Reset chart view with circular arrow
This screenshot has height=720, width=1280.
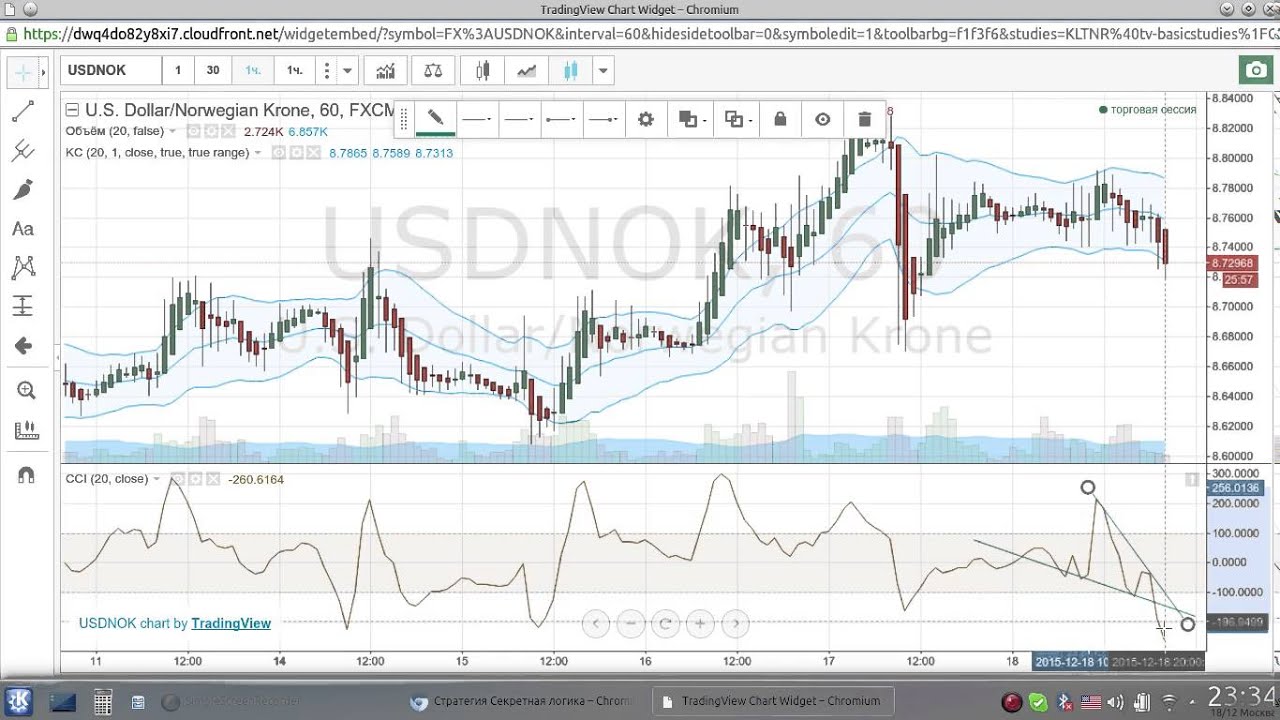[x=666, y=624]
